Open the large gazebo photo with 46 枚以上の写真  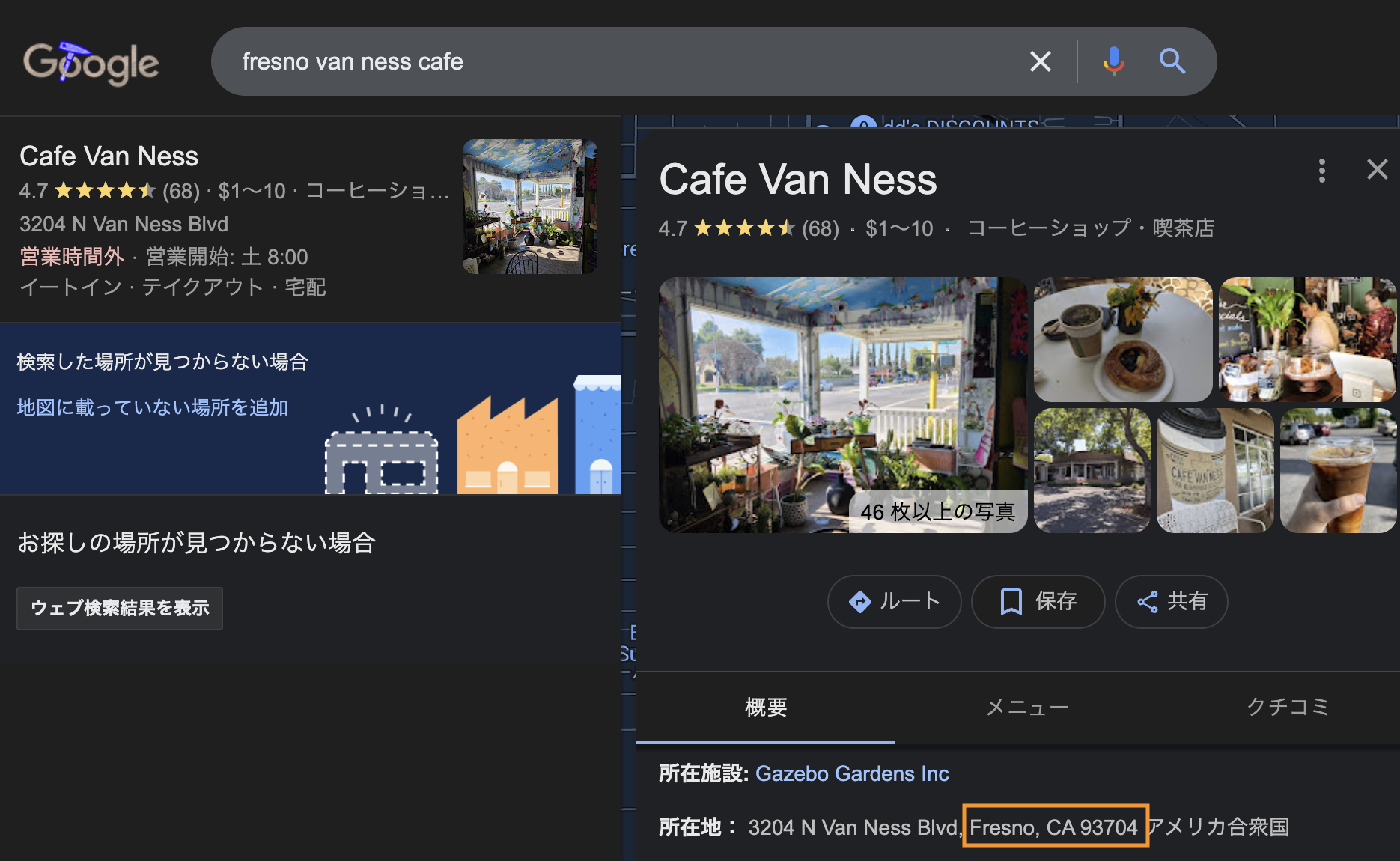[x=843, y=405]
